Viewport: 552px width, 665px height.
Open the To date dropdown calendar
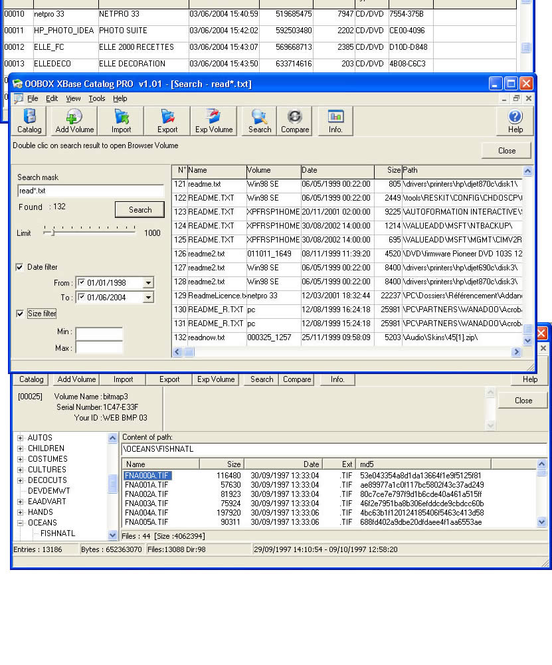pos(148,298)
